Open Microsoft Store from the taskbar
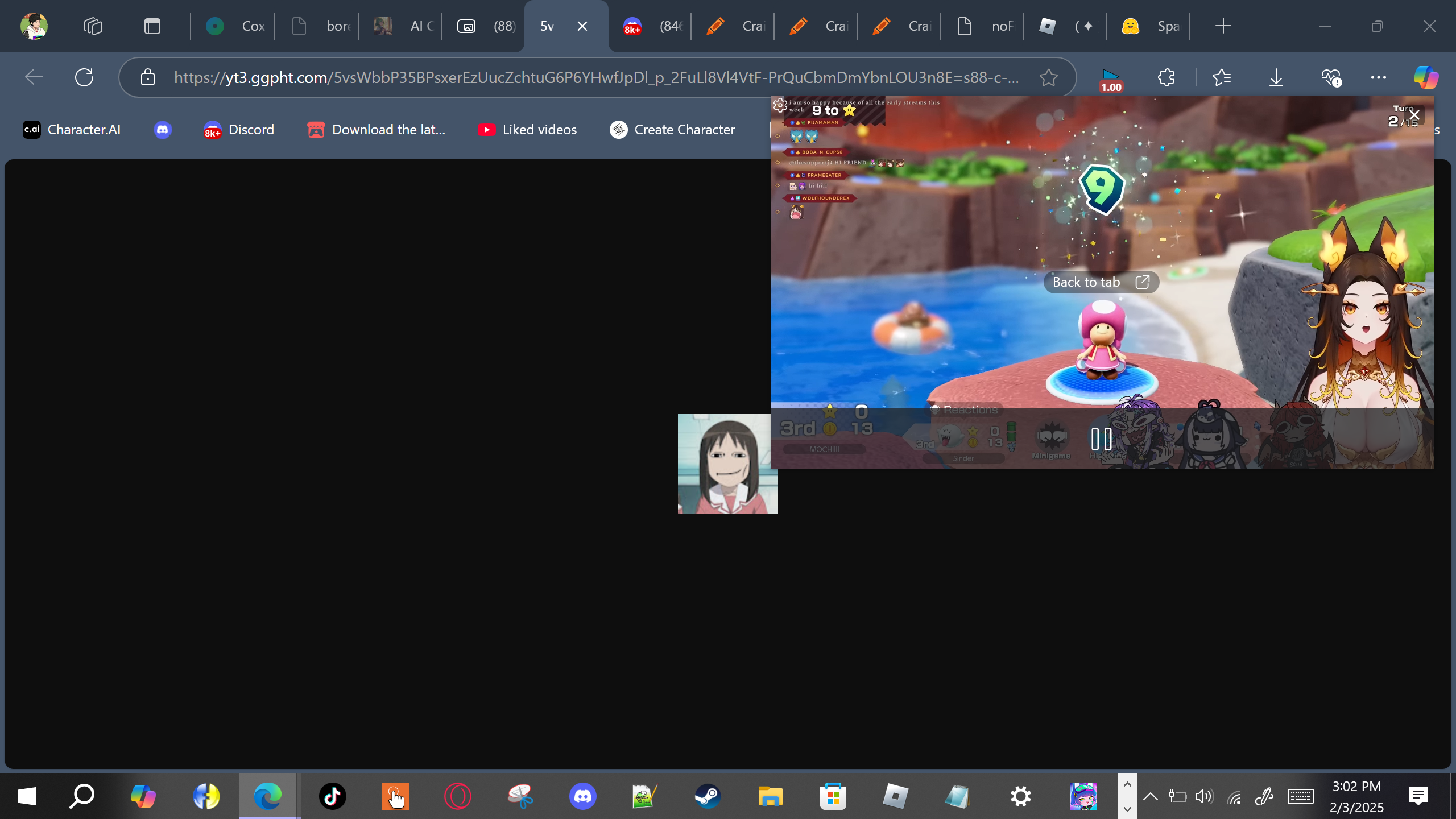Screen dimensions: 1456x819 (833, 796)
